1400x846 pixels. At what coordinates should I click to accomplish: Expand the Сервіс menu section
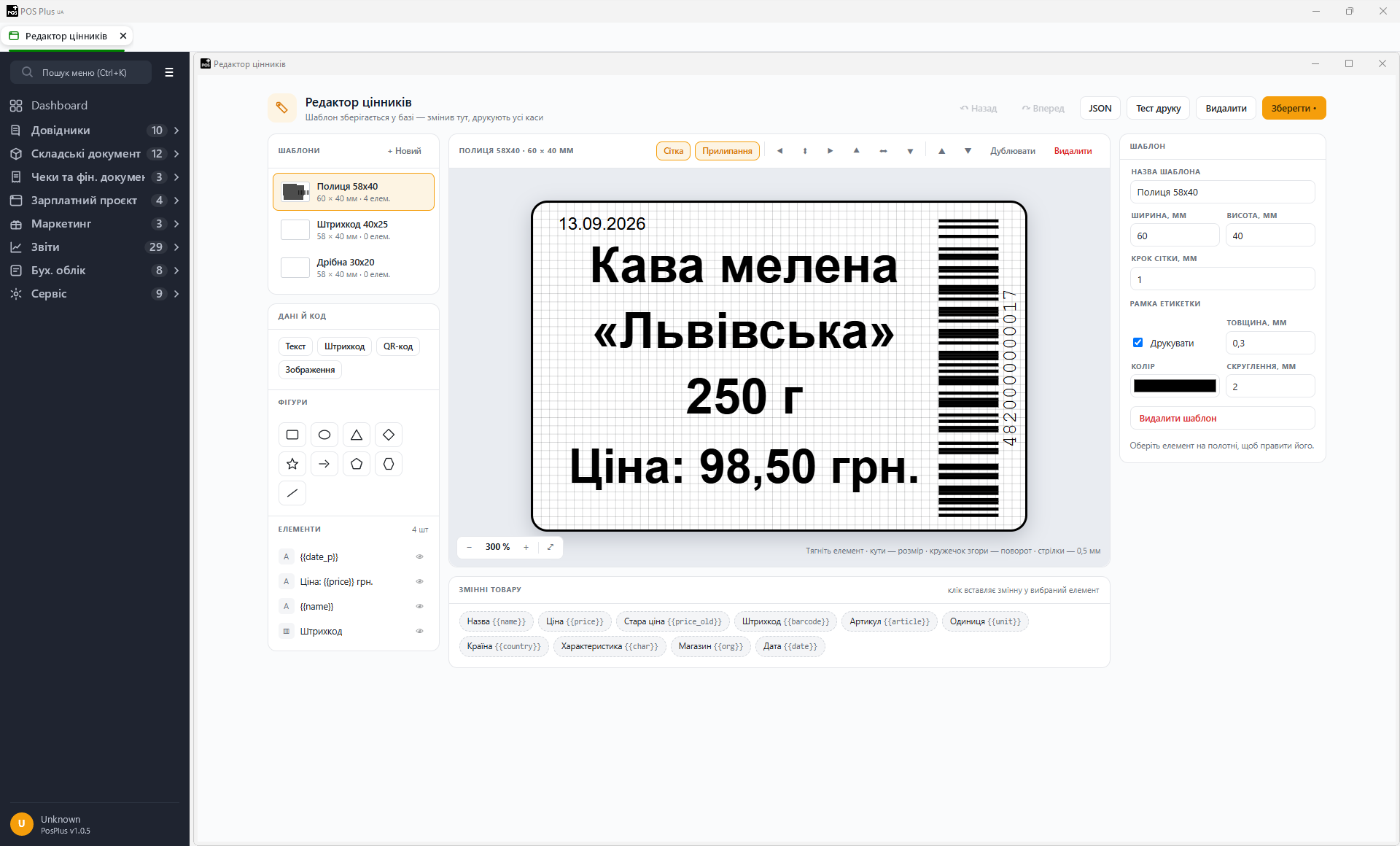click(95, 294)
